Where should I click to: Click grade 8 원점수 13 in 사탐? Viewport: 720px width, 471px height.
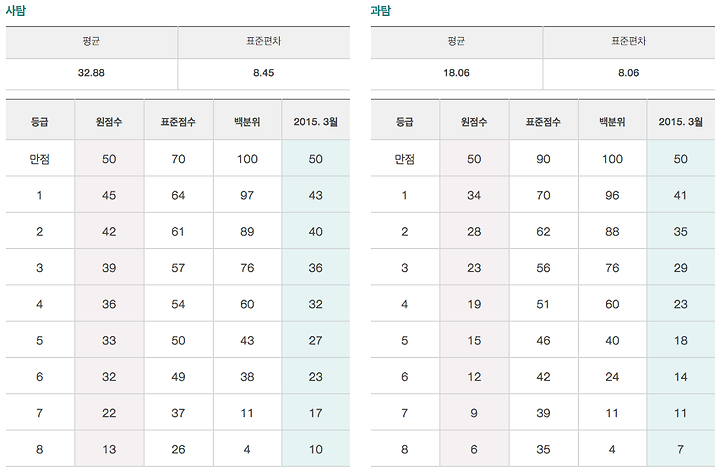109,449
